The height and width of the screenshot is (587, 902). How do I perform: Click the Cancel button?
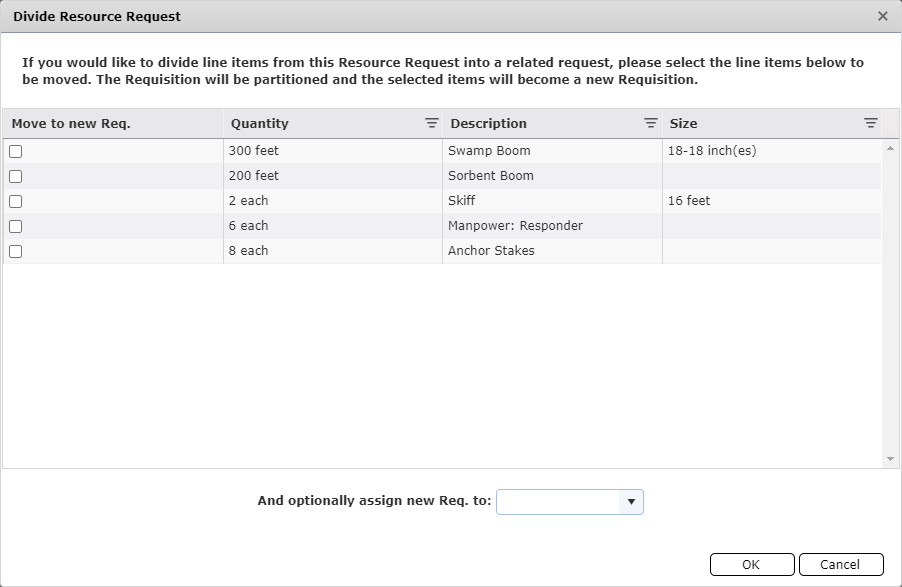coord(841,563)
